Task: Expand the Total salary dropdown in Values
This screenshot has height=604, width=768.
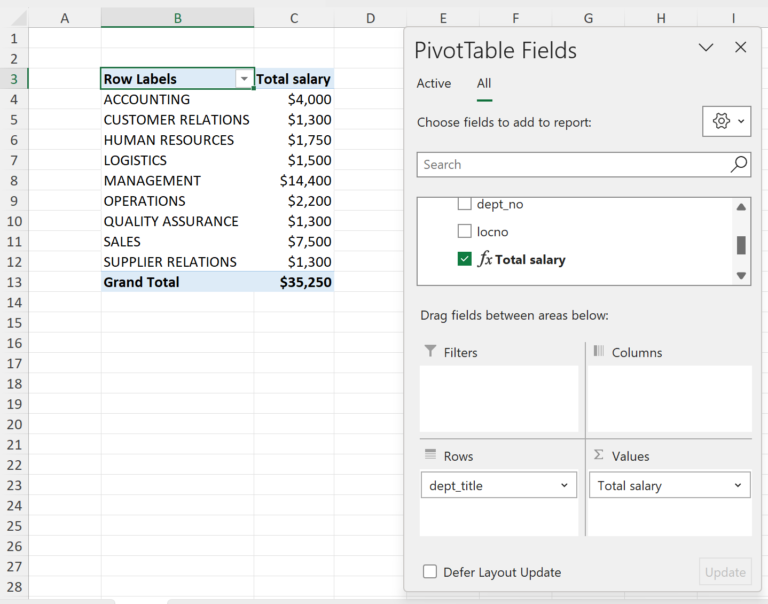Action: (x=738, y=486)
